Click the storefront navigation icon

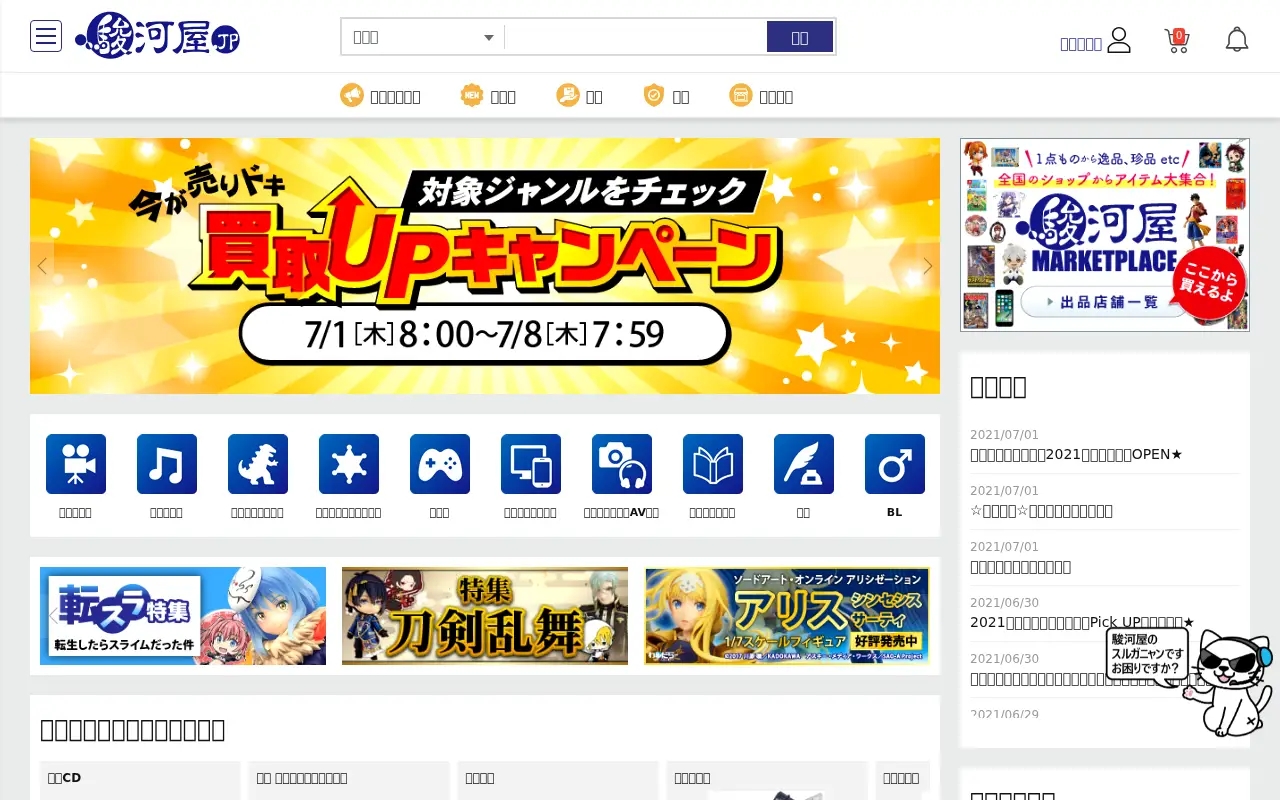pos(740,95)
